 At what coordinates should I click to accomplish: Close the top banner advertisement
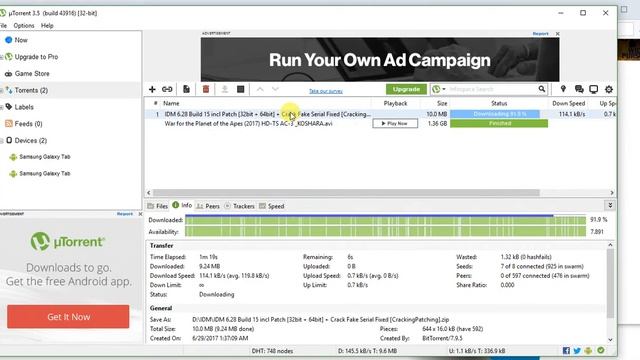(558, 34)
